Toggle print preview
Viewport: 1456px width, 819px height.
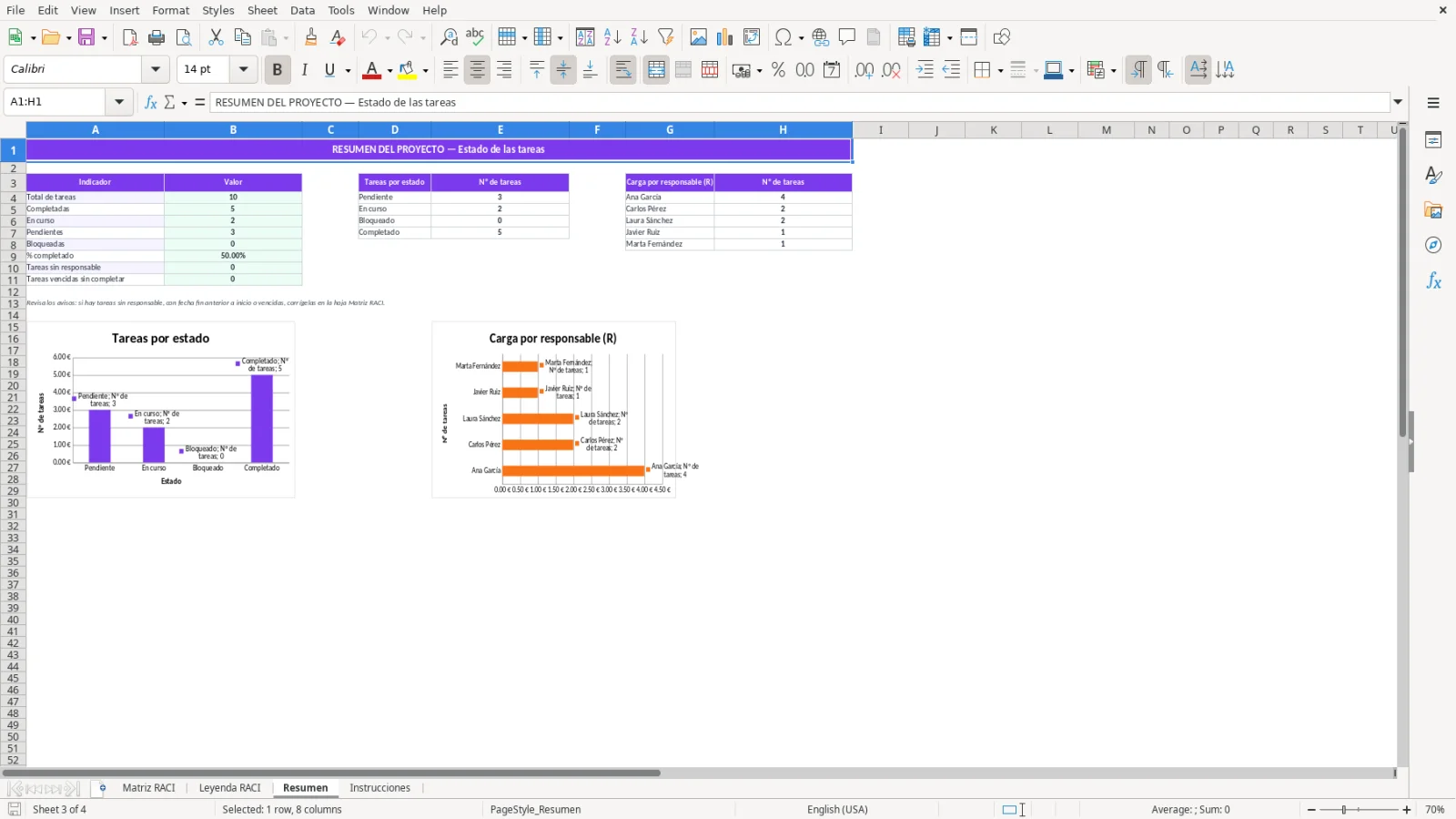[x=184, y=37]
